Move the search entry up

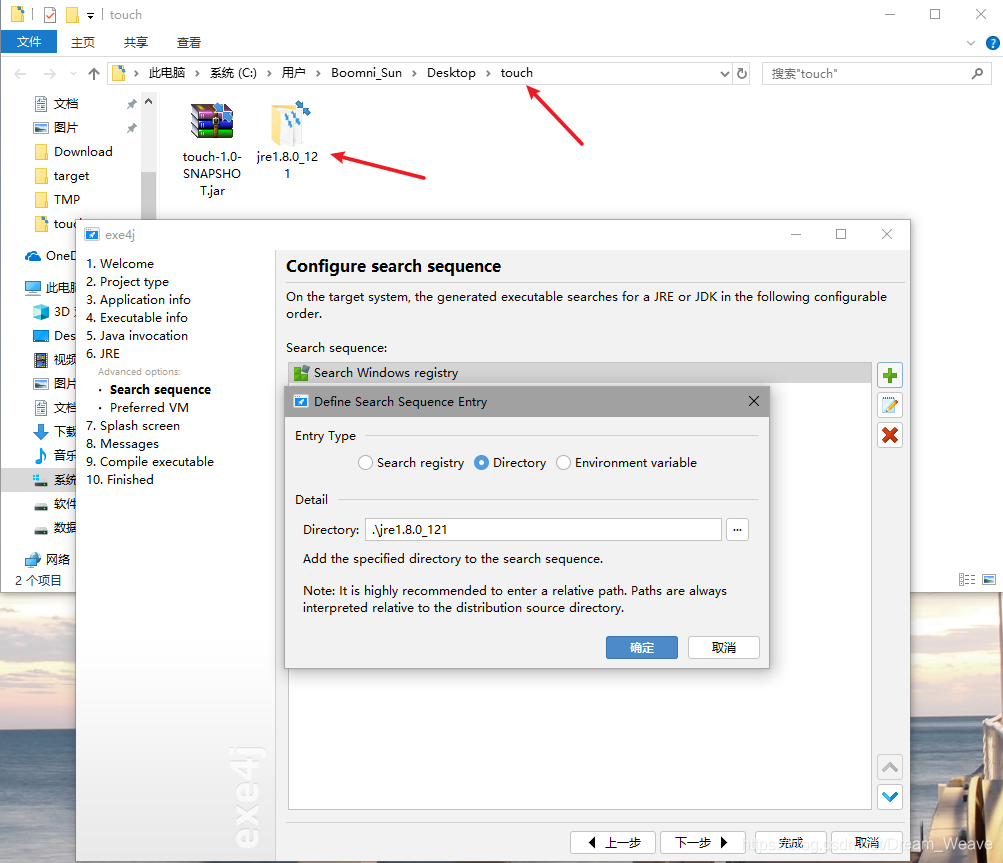[889, 766]
